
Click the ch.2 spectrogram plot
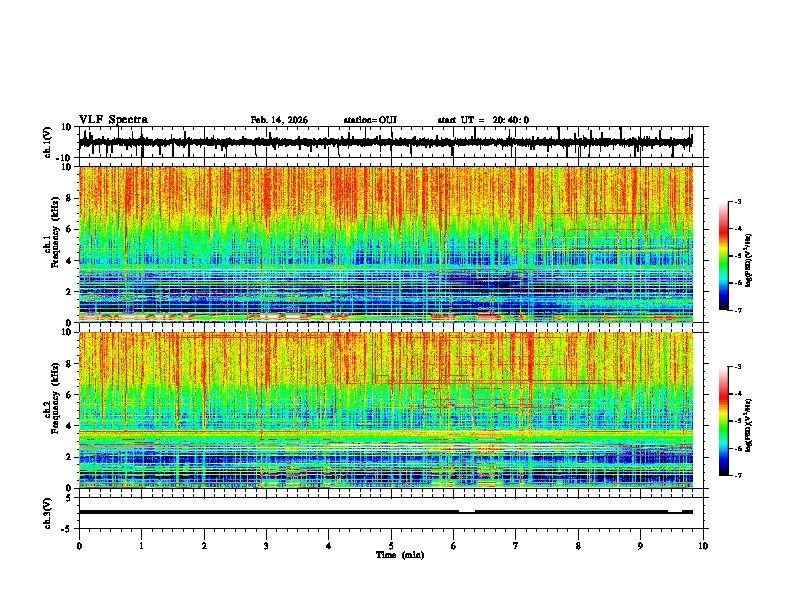tap(386, 410)
